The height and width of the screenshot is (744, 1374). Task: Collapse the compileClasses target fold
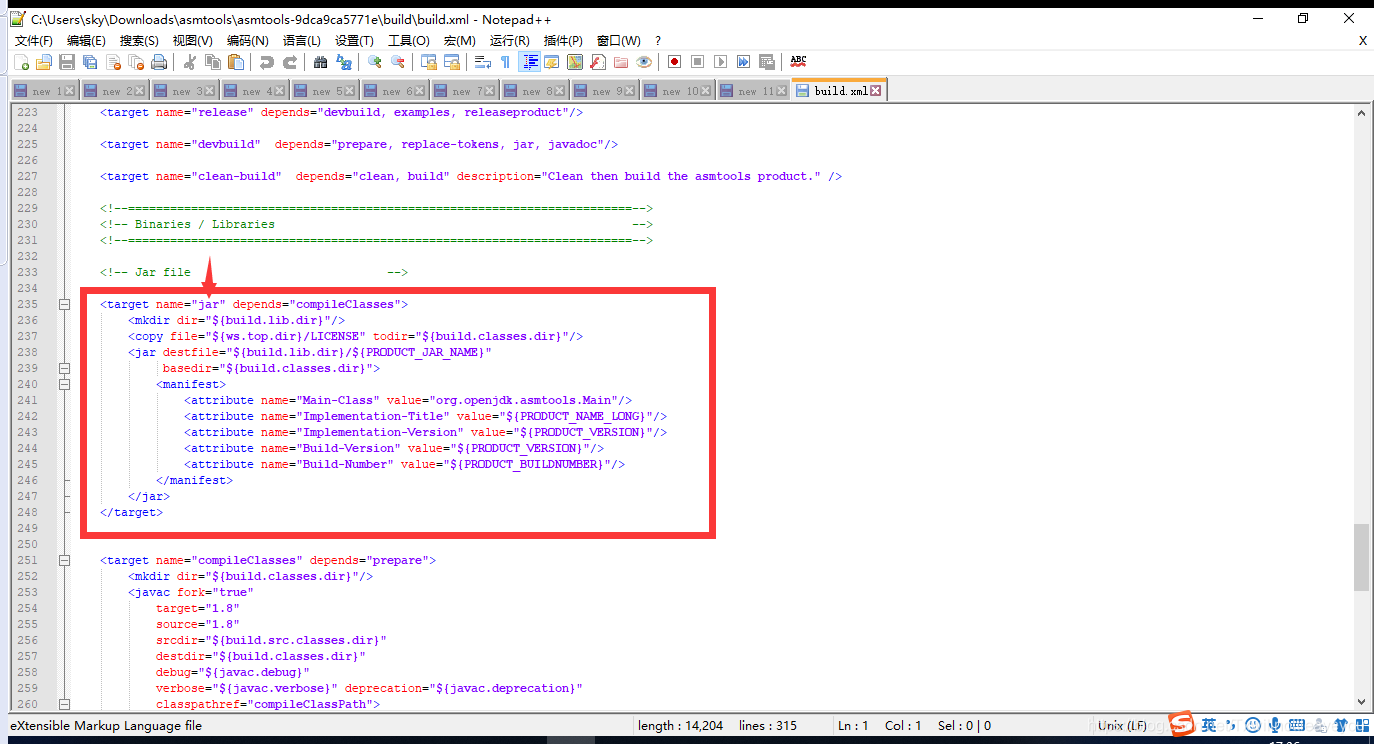tap(64, 560)
